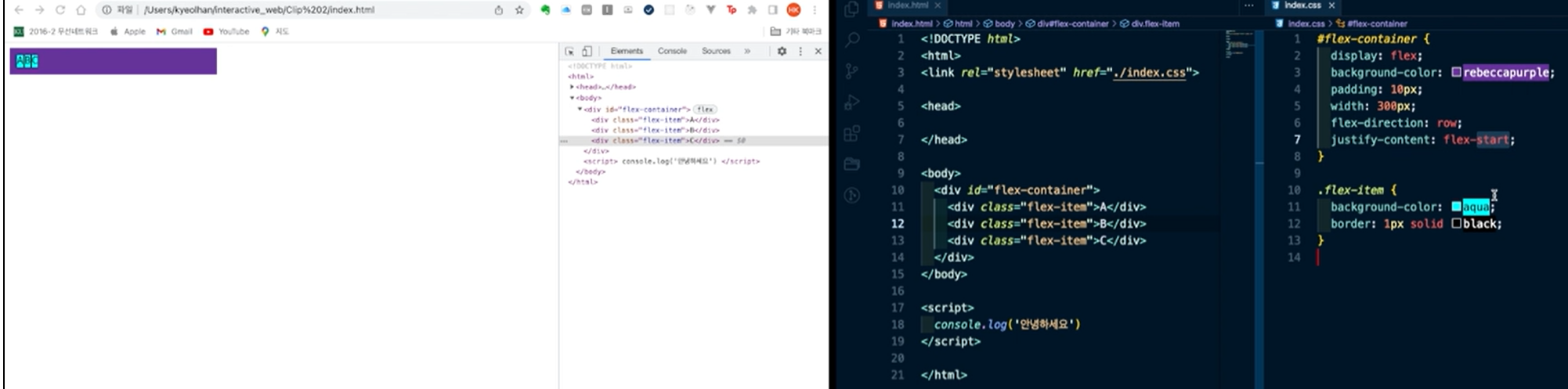Open folder icon in VS Code activity bar

852,164
